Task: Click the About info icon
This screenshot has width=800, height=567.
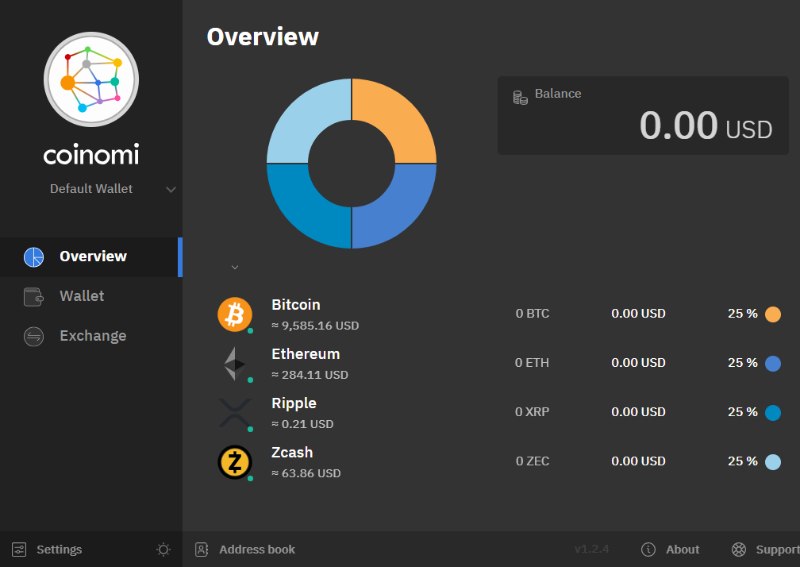Action: click(x=648, y=550)
